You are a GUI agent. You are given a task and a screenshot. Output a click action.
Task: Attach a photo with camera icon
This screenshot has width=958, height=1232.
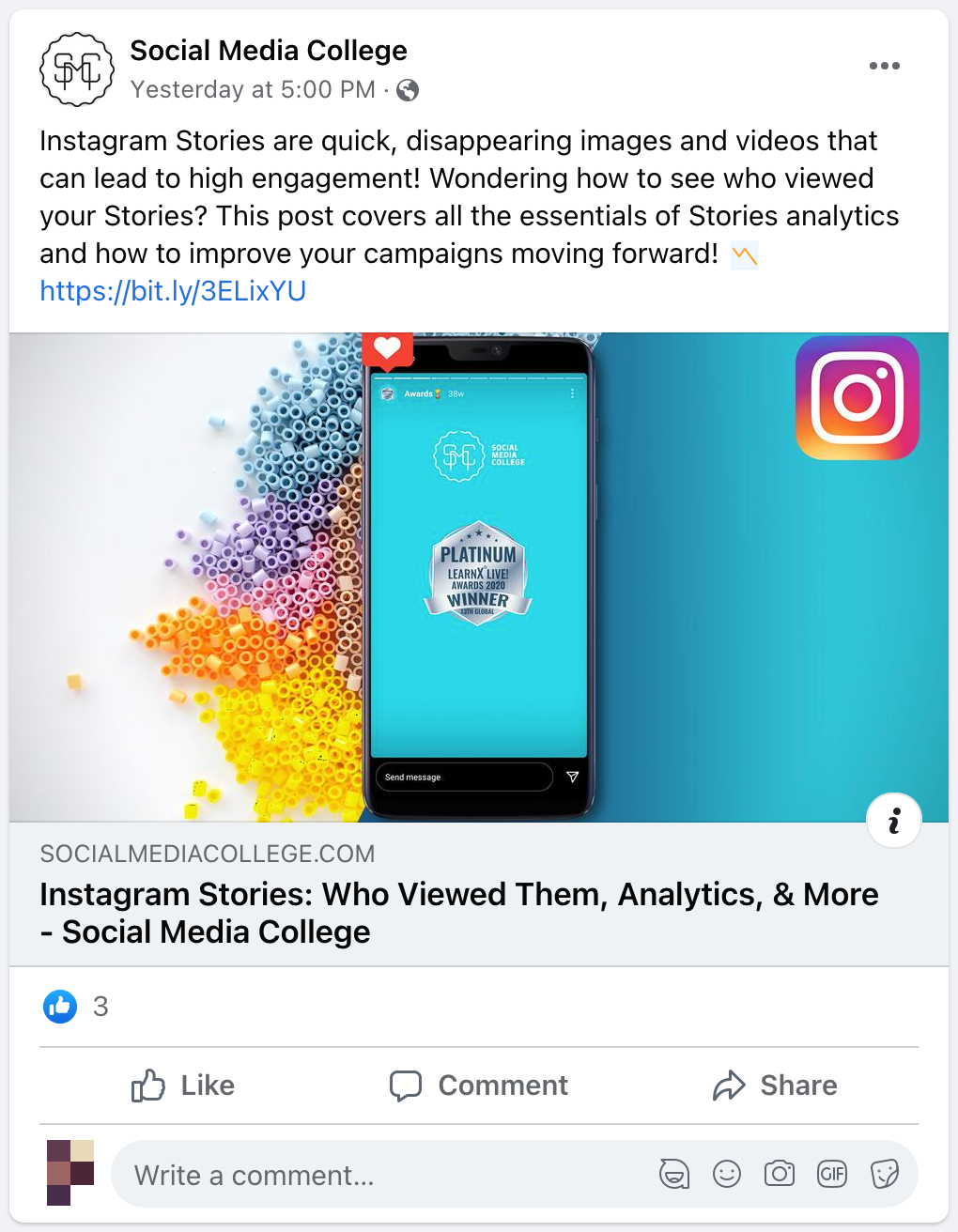[x=780, y=1174]
